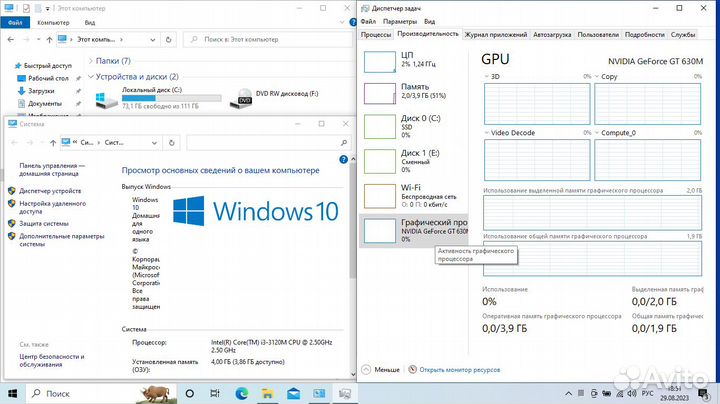Select the ЦП performance graph thumbnail

(x=379, y=61)
